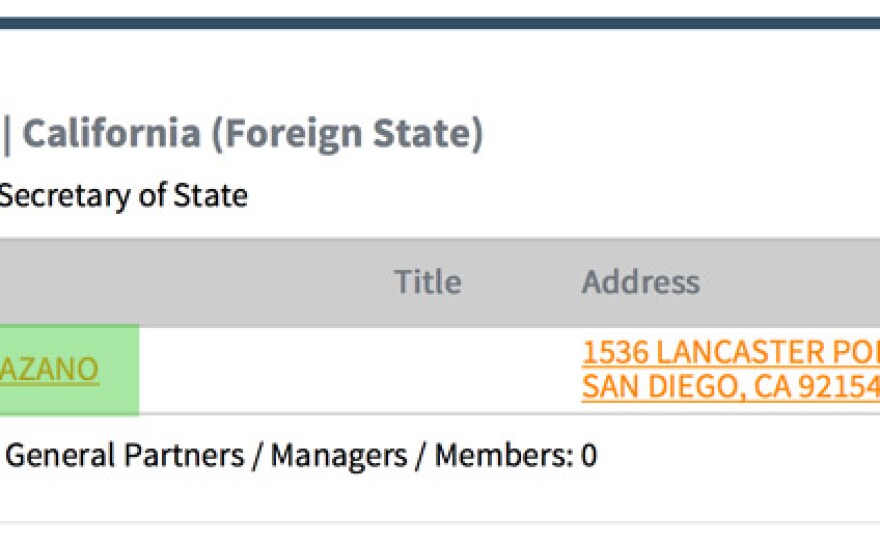Image resolution: width=880 pixels, height=542 pixels.
Task: Click the General Partners text
Action: point(125,455)
